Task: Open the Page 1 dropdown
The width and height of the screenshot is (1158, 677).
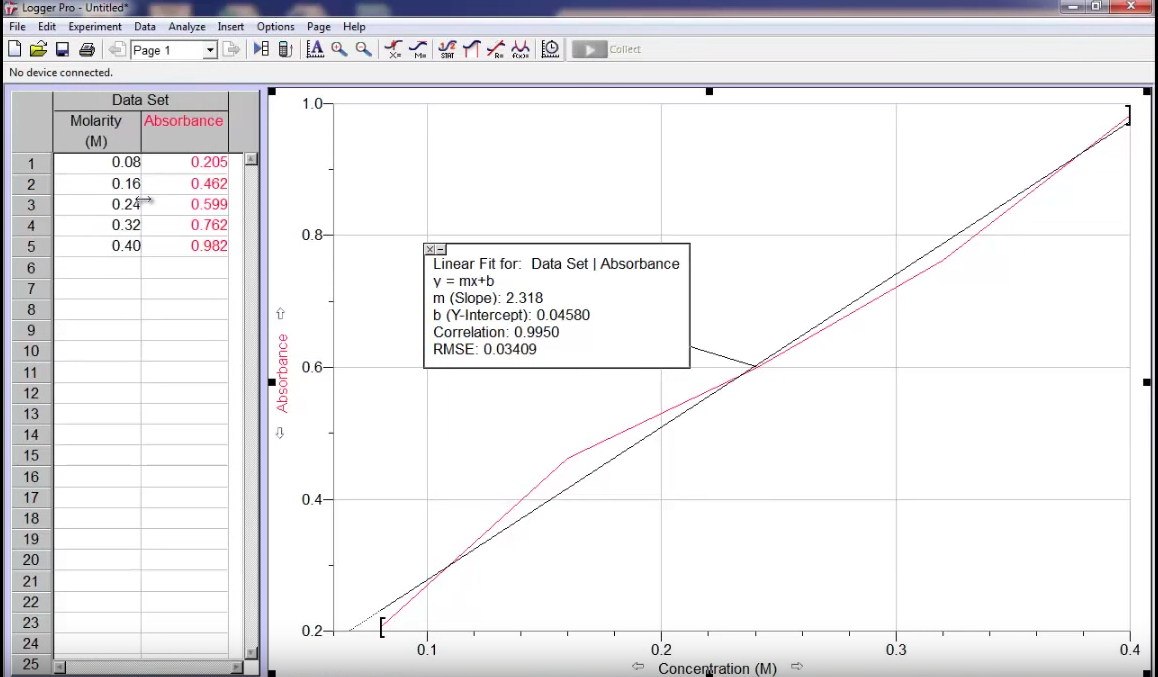Action: (x=210, y=50)
